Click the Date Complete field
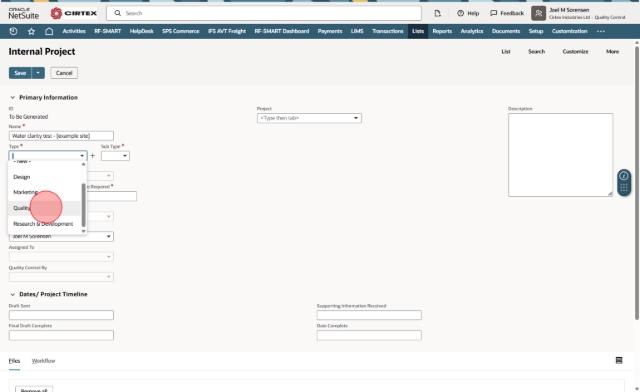This screenshot has width=640, height=392. click(369, 335)
